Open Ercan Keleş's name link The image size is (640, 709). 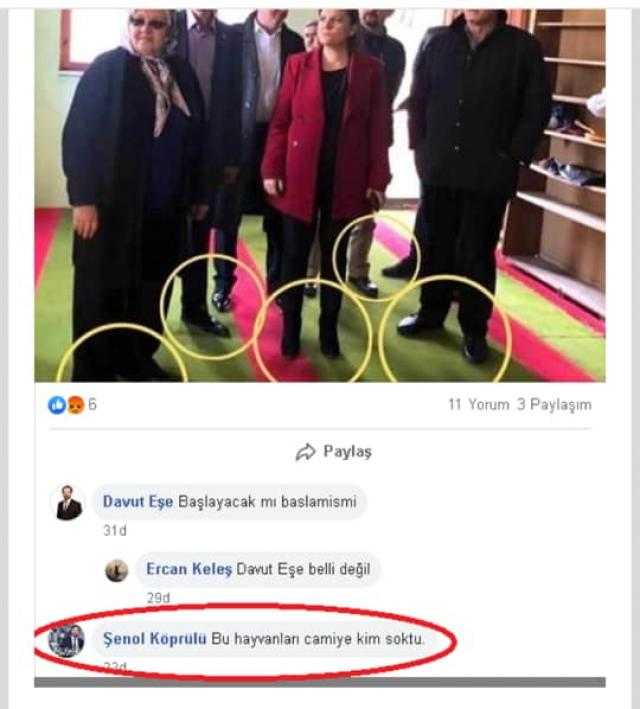[x=189, y=569]
